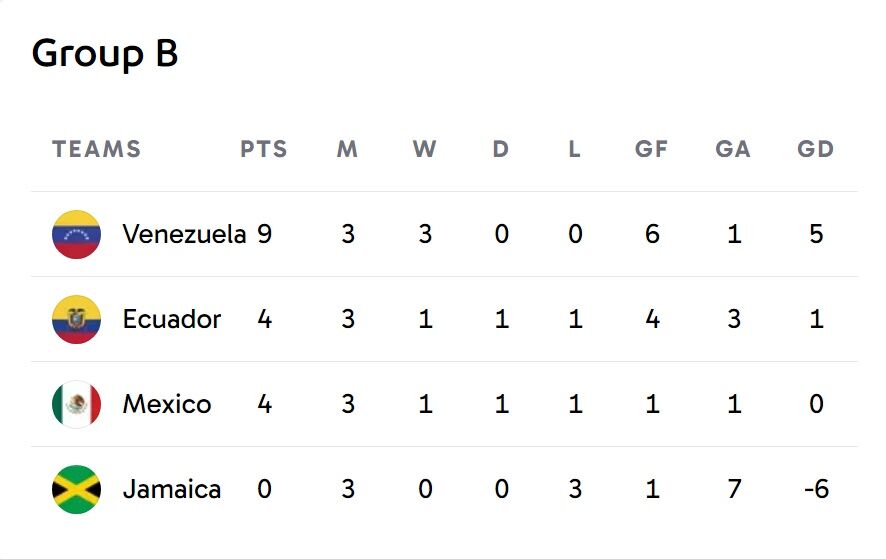Sort by the GD column header

point(816,150)
